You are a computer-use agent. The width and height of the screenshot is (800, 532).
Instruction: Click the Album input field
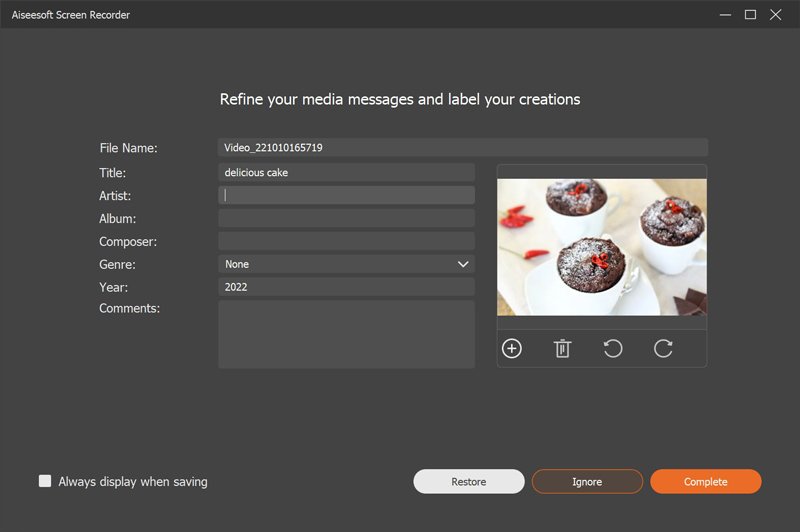[346, 218]
